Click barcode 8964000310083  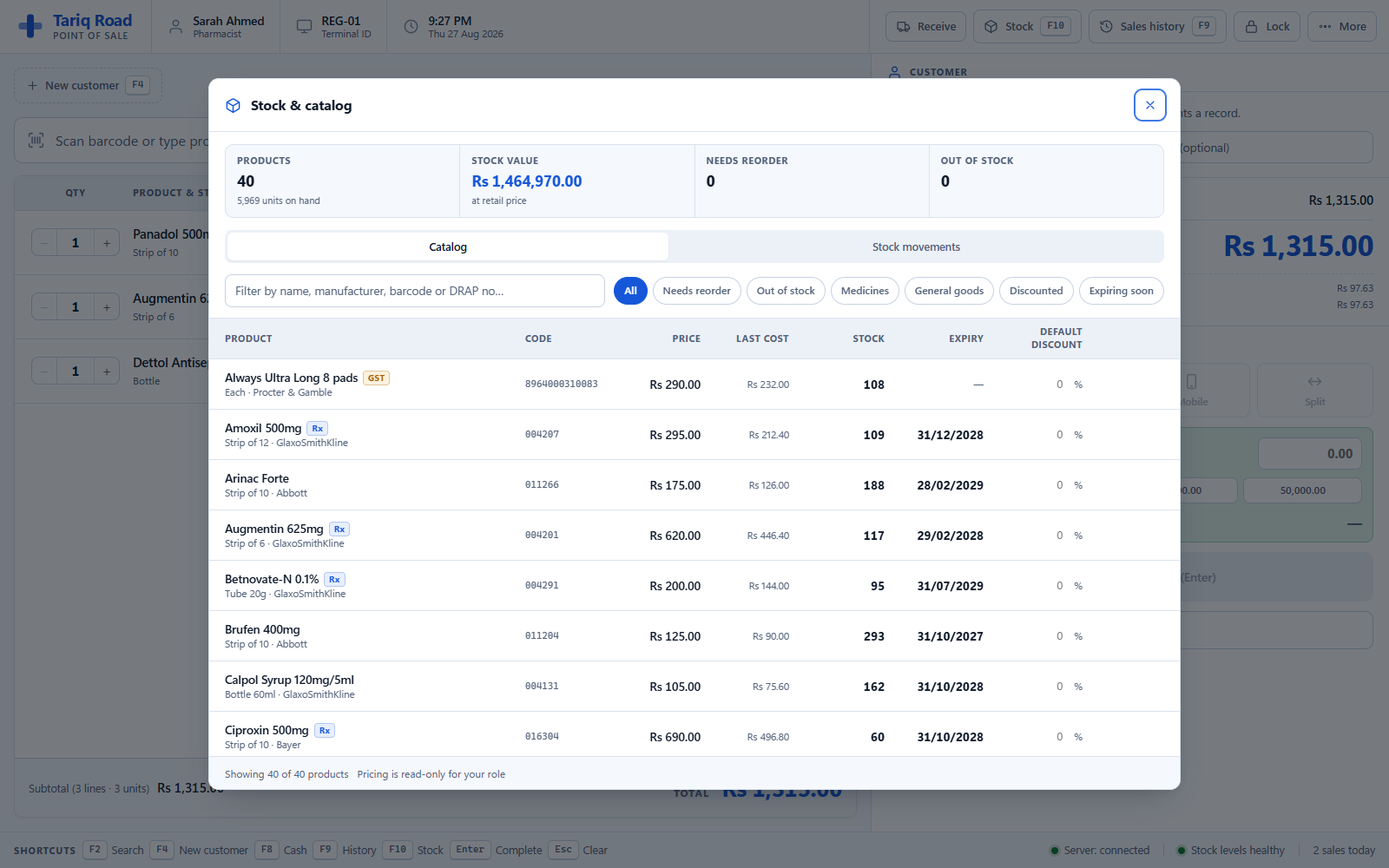[x=561, y=384]
